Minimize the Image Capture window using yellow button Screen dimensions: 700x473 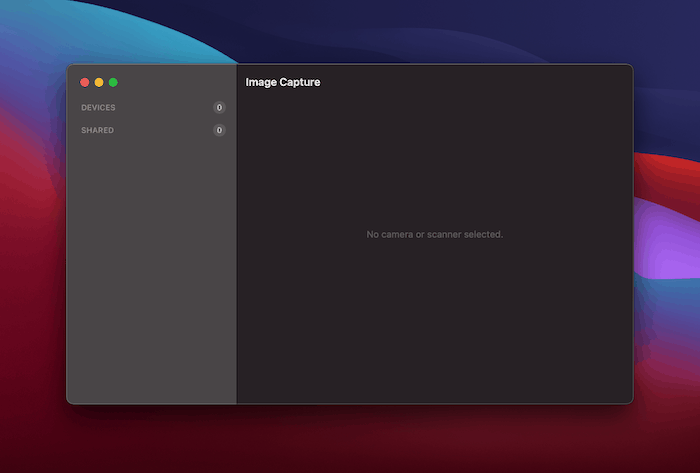(x=99, y=82)
